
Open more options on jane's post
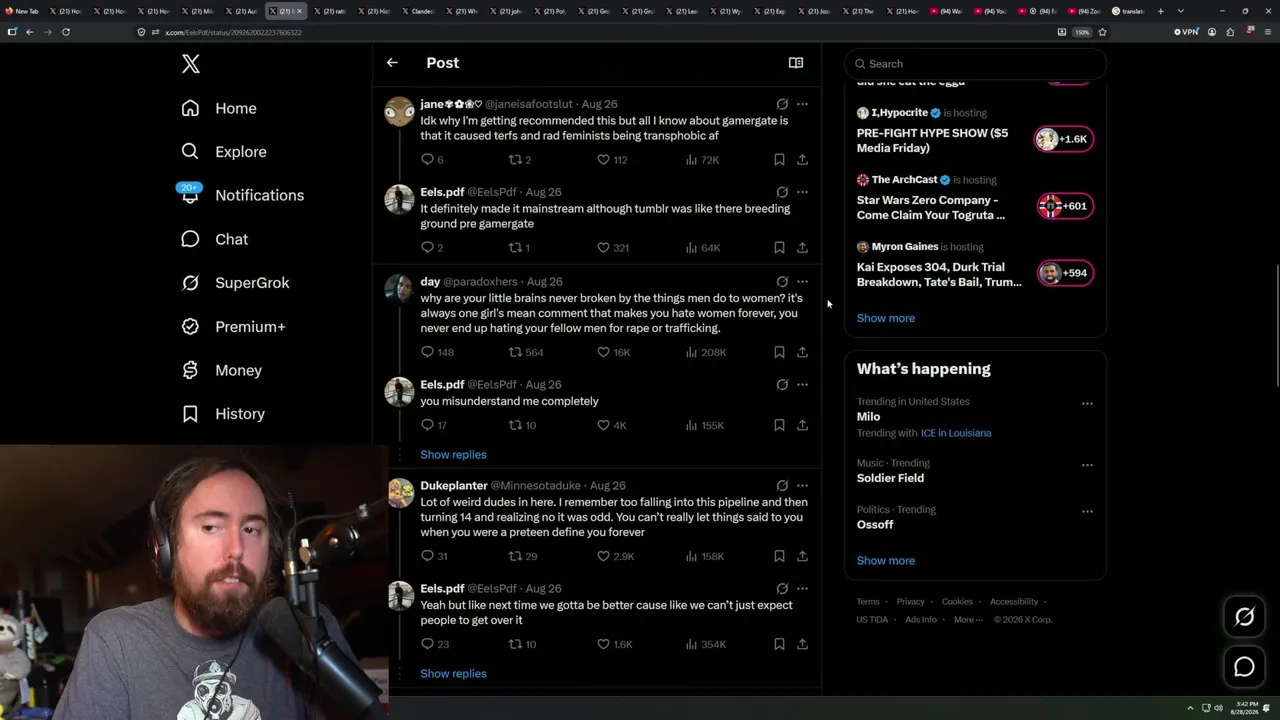point(802,104)
